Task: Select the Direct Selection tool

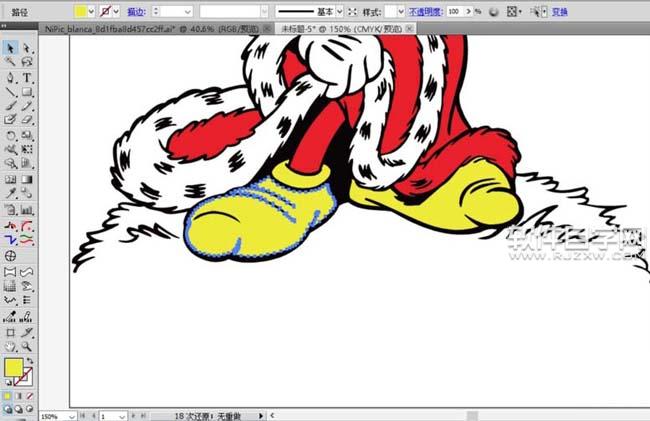Action: click(27, 48)
